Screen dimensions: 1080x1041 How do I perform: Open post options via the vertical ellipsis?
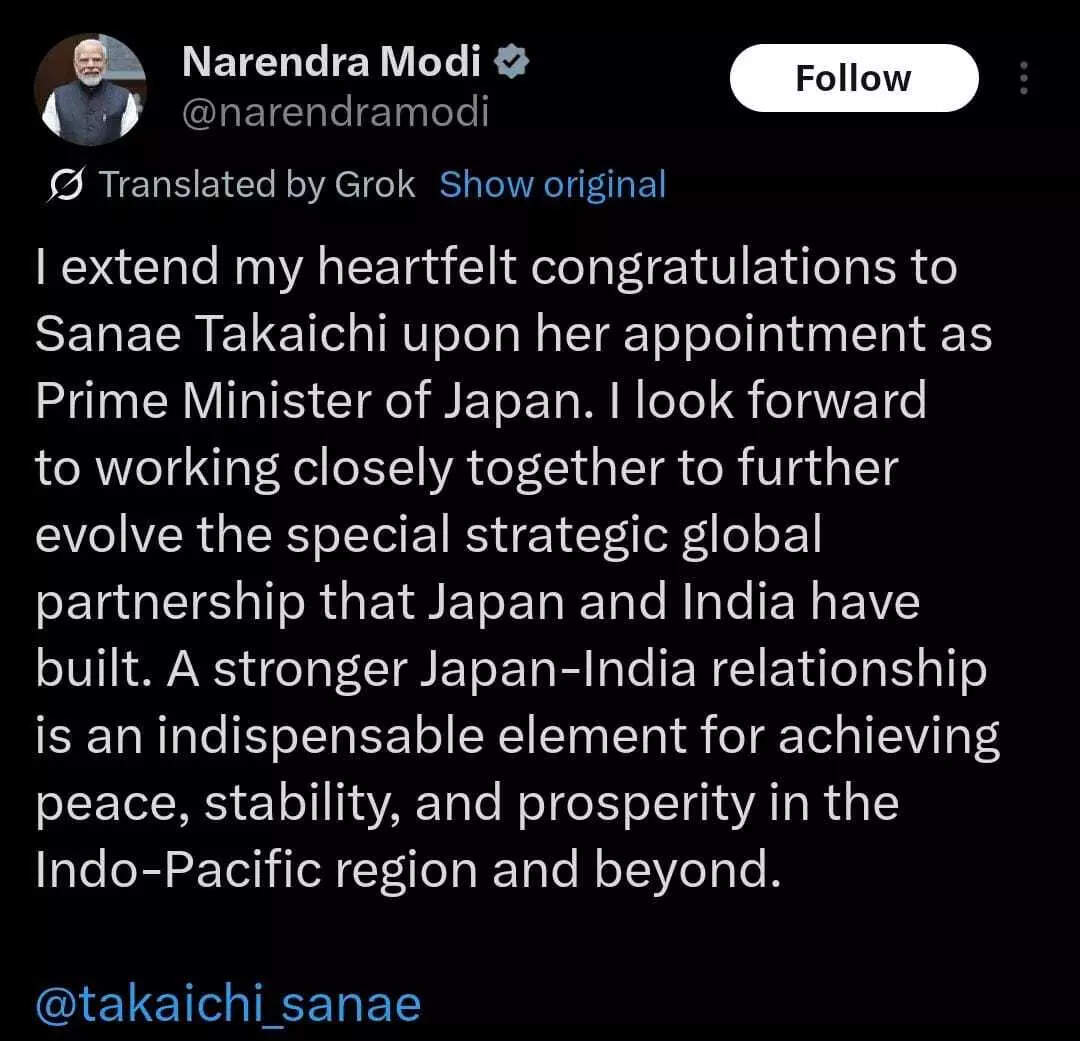(1023, 78)
